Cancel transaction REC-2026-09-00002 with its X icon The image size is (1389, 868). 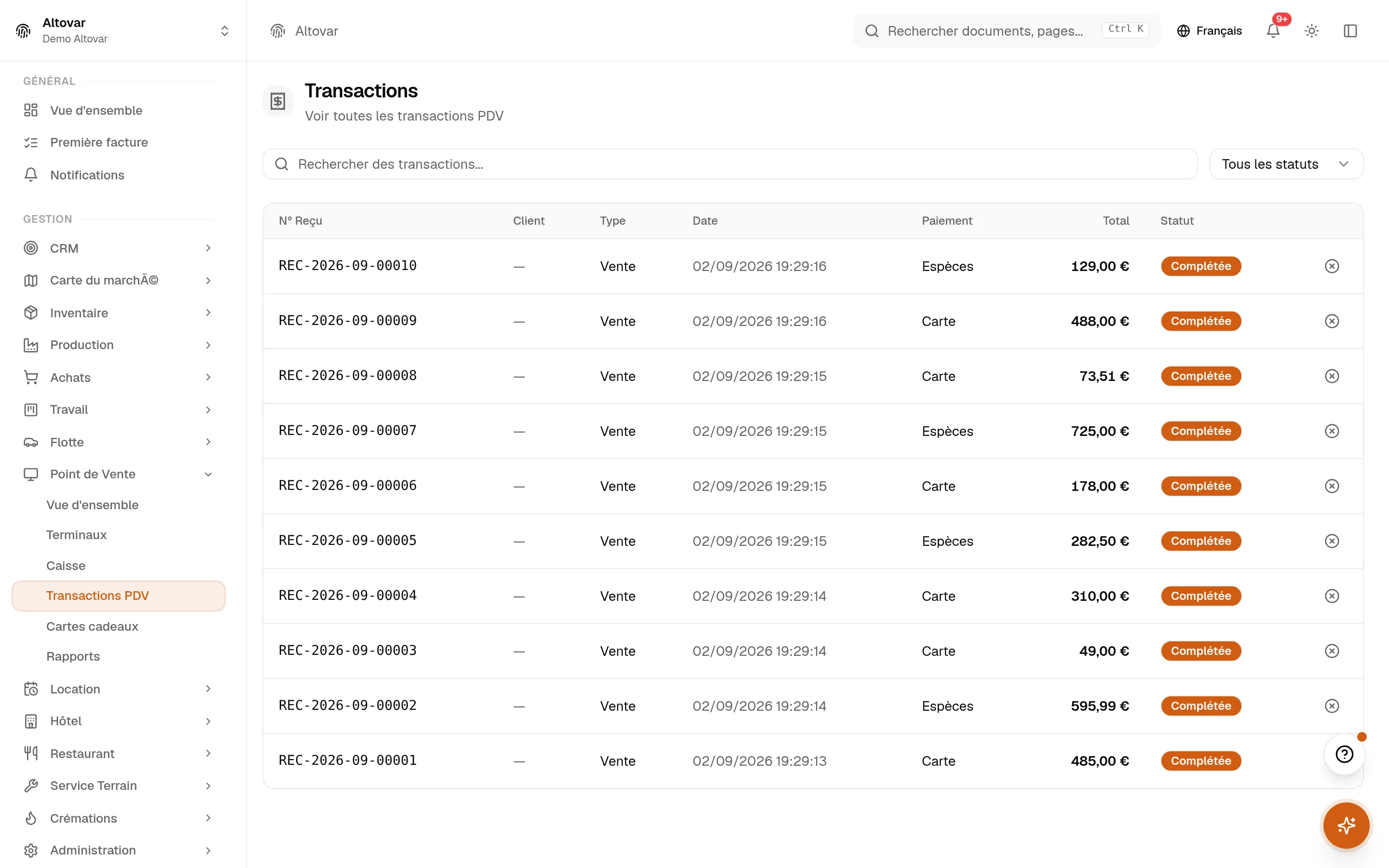[x=1332, y=706]
